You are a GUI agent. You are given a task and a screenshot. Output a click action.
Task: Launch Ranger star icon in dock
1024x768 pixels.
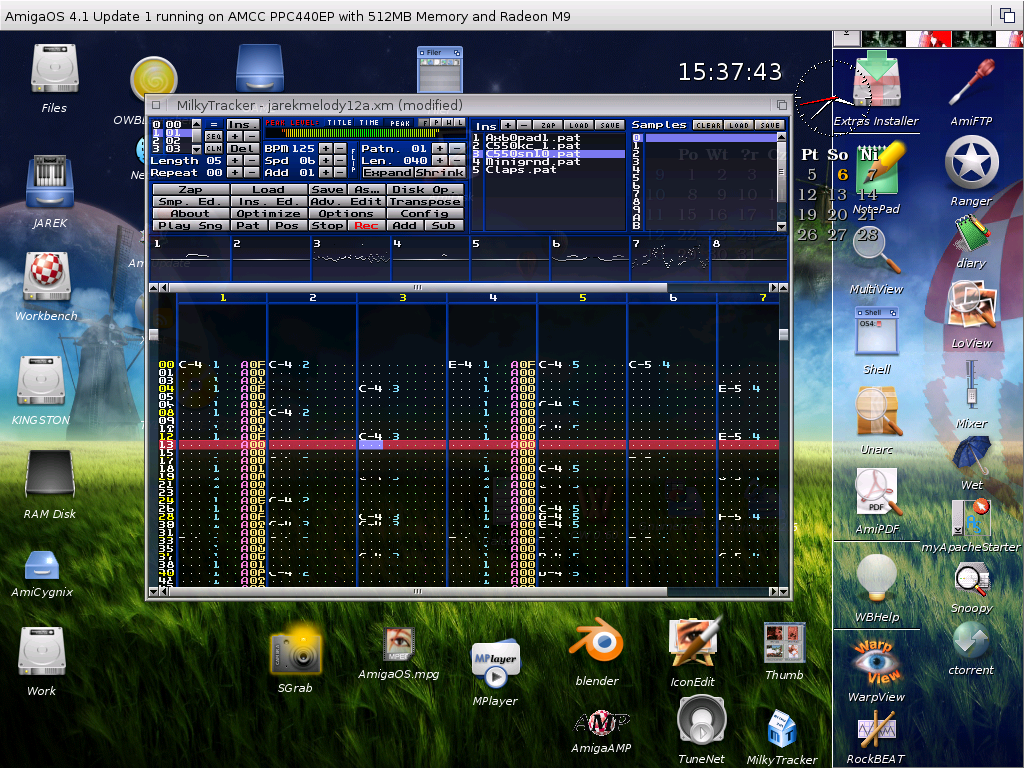pyautogui.click(x=972, y=163)
